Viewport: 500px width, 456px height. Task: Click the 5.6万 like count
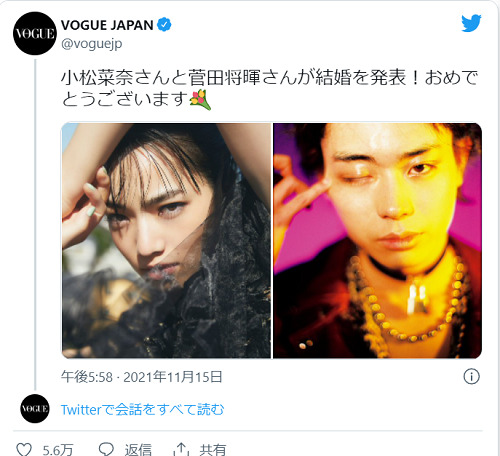[x=58, y=450]
